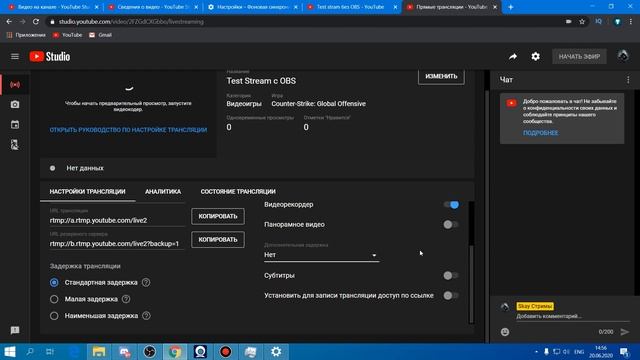Enable Субтитры switch
Image resolution: width=640 pixels, height=360 pixels.
(451, 276)
